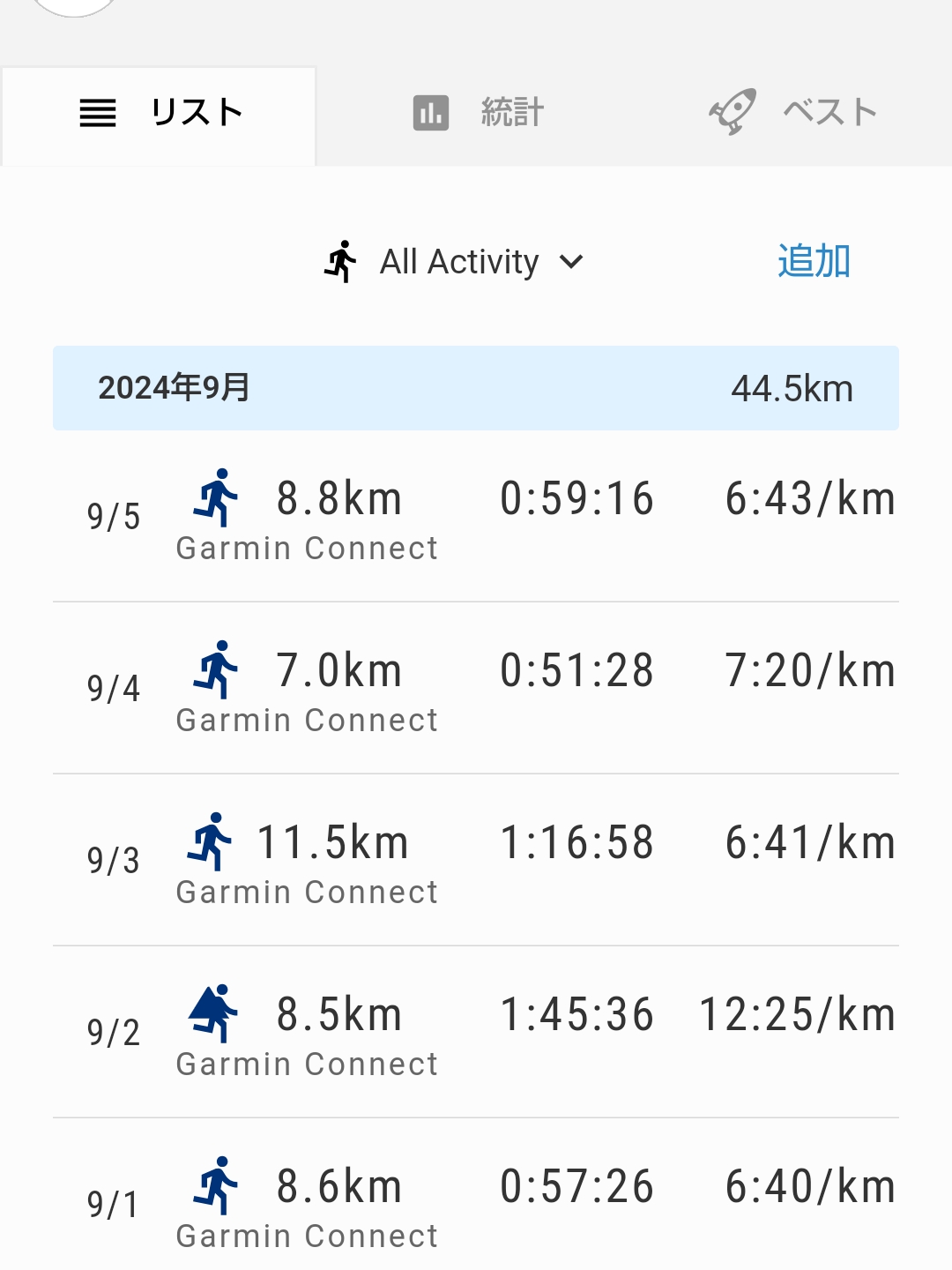Tap the 追加 link
This screenshot has height=1270, width=952.
tap(814, 261)
